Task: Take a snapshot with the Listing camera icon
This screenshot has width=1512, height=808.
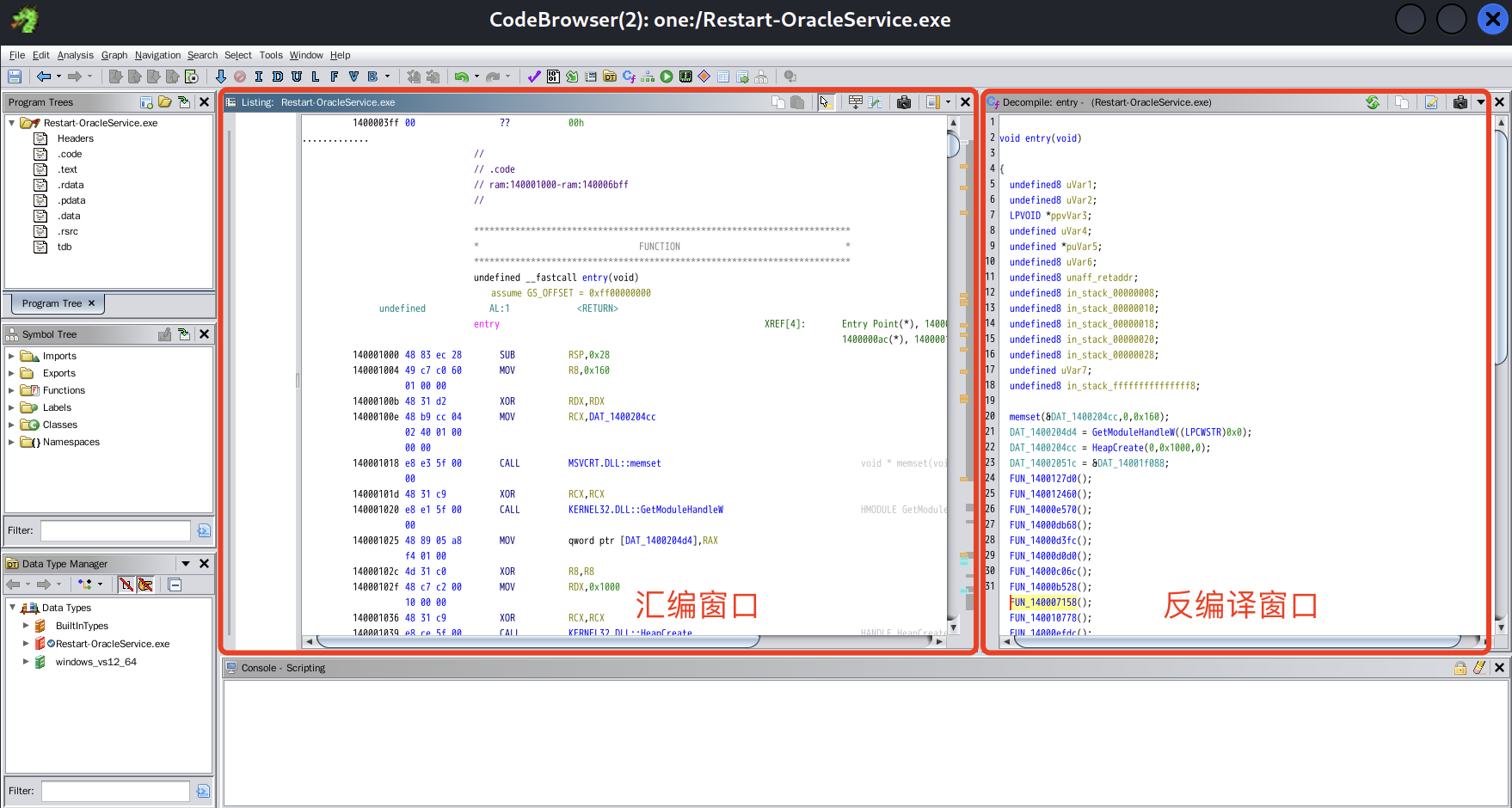Action: 903,102
